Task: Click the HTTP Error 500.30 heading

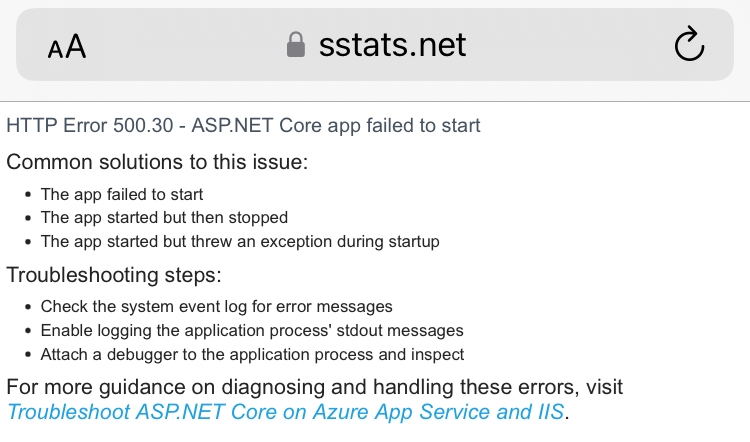Action: click(x=243, y=126)
